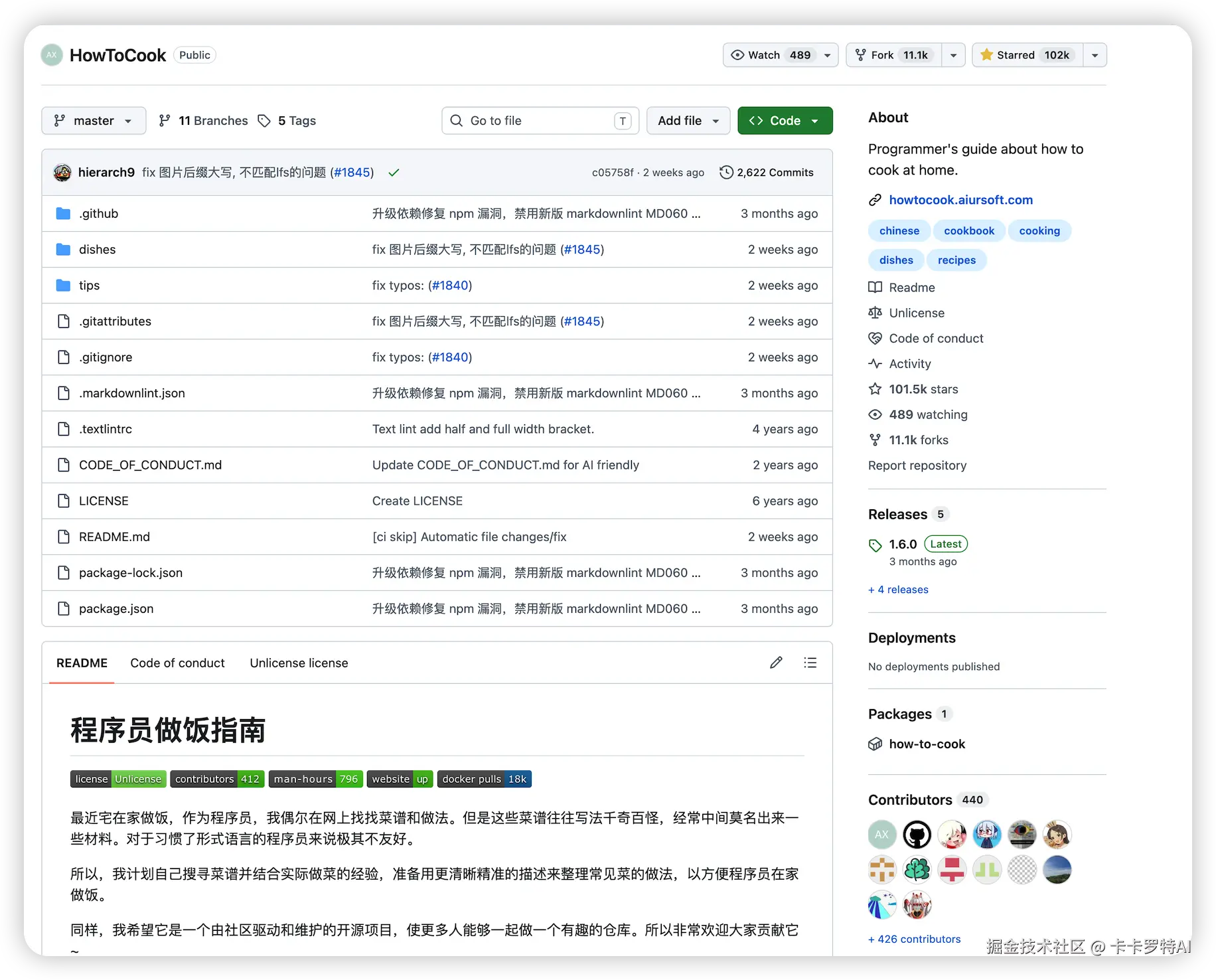Click the pulse icon next to Activity

875,364
